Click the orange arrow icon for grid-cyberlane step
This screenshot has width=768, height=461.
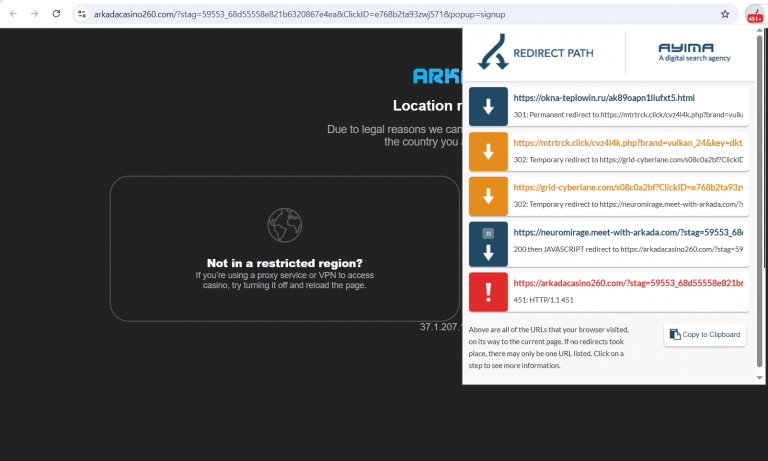pos(488,196)
